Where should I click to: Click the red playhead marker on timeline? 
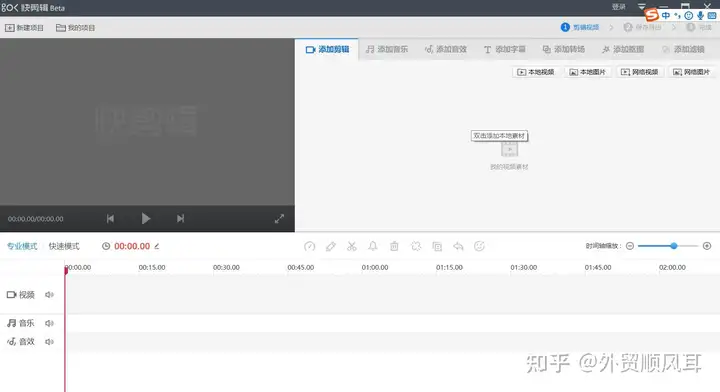pos(66,271)
